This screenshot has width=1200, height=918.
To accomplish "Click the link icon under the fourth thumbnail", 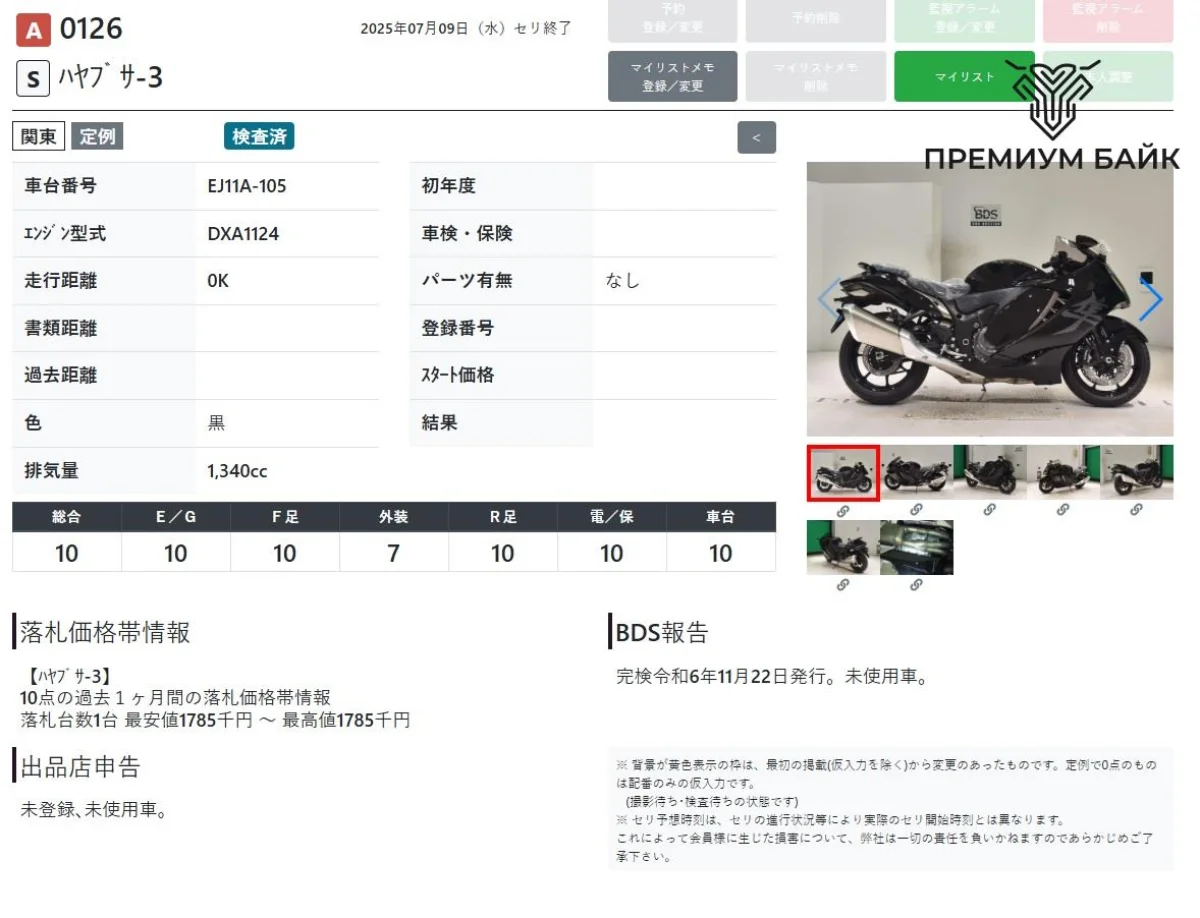I will [1062, 510].
